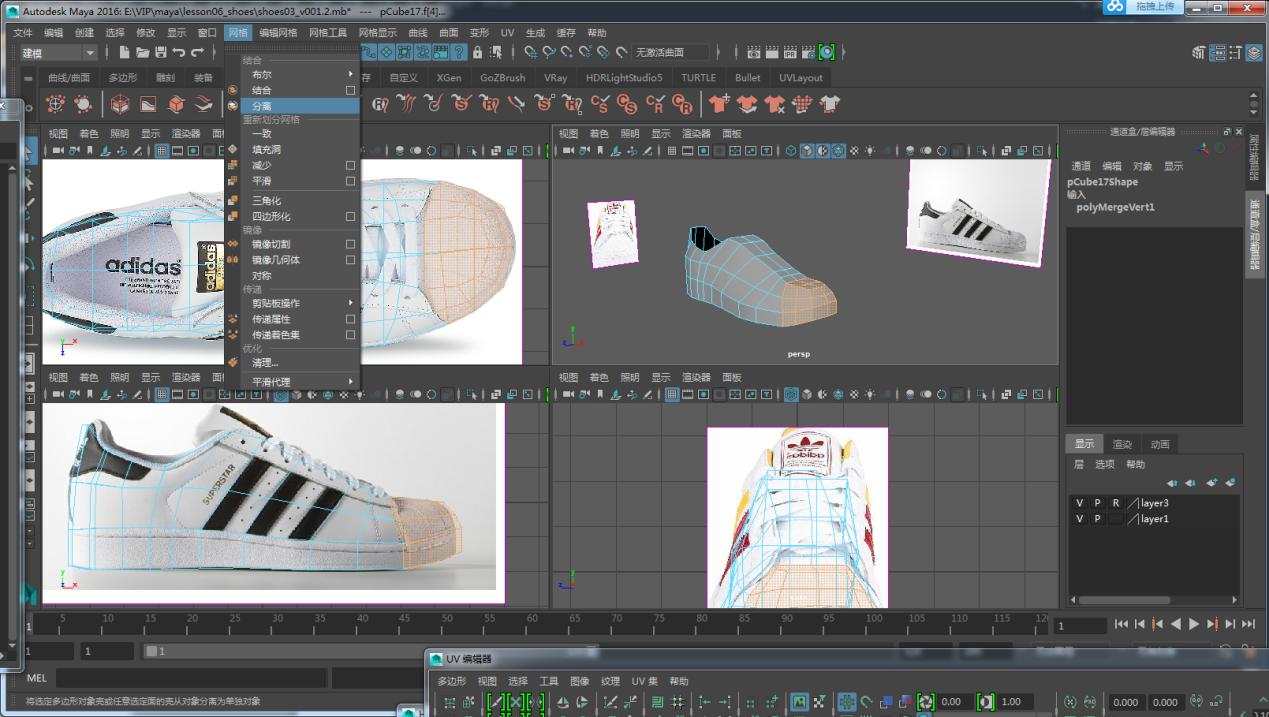Open the 渲染器 menu in perspective viewport

point(696,133)
